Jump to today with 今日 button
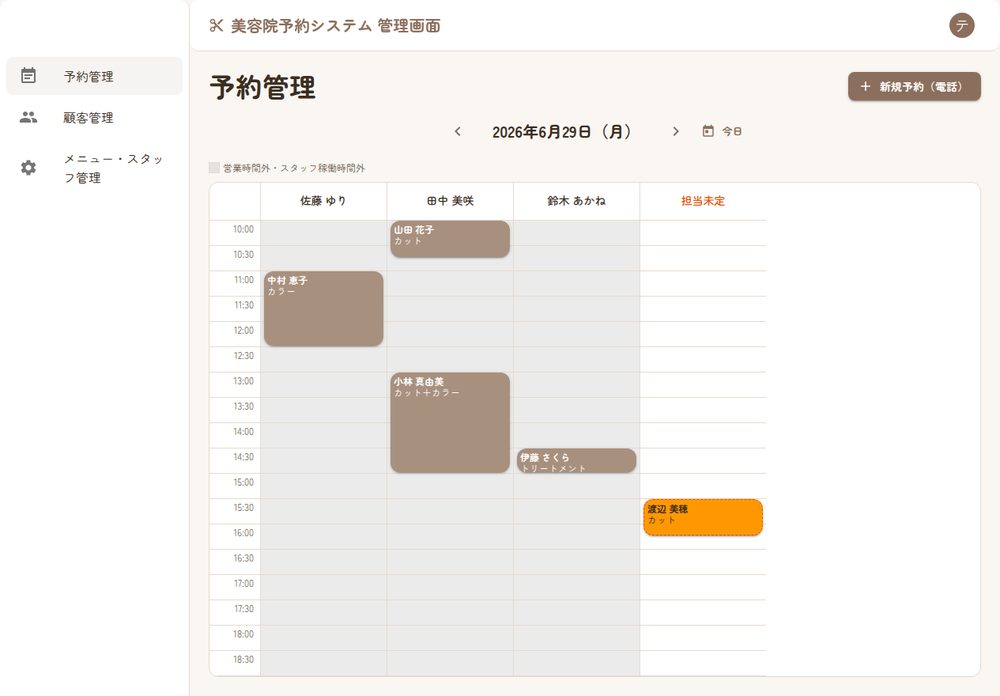 722,131
